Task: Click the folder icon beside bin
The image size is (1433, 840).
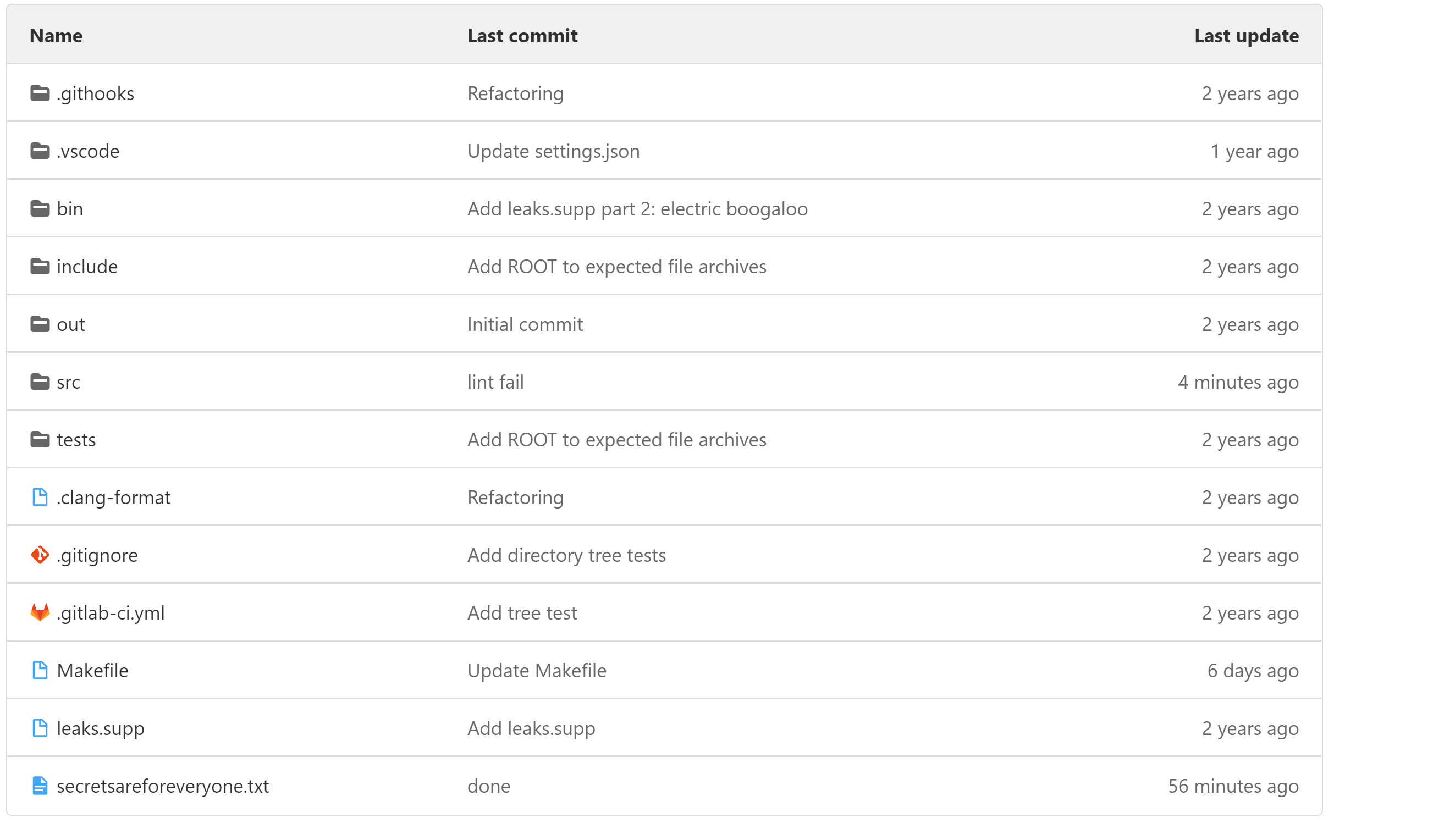Action: 40,208
